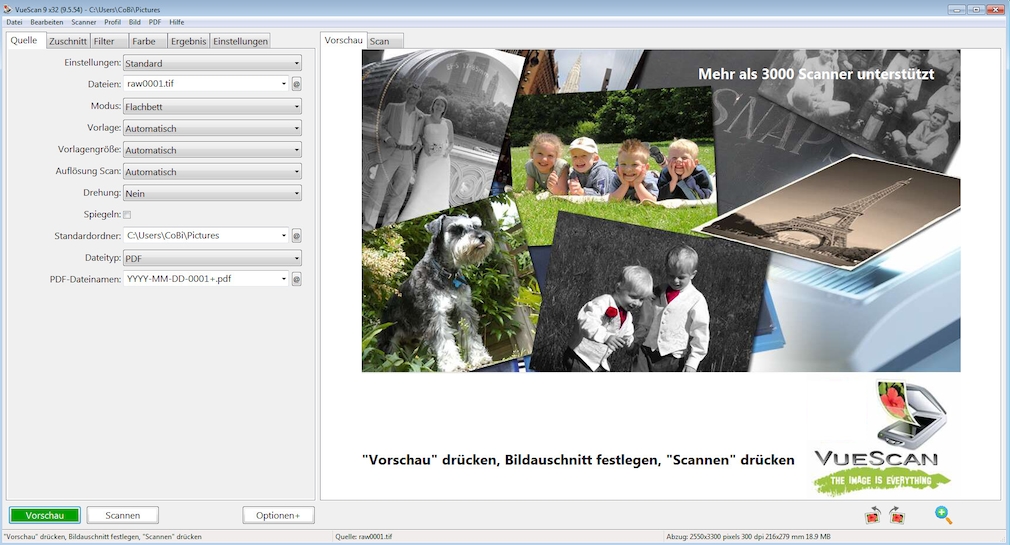Expand the Einstellungen dropdown set to Standard

pyautogui.click(x=212, y=63)
